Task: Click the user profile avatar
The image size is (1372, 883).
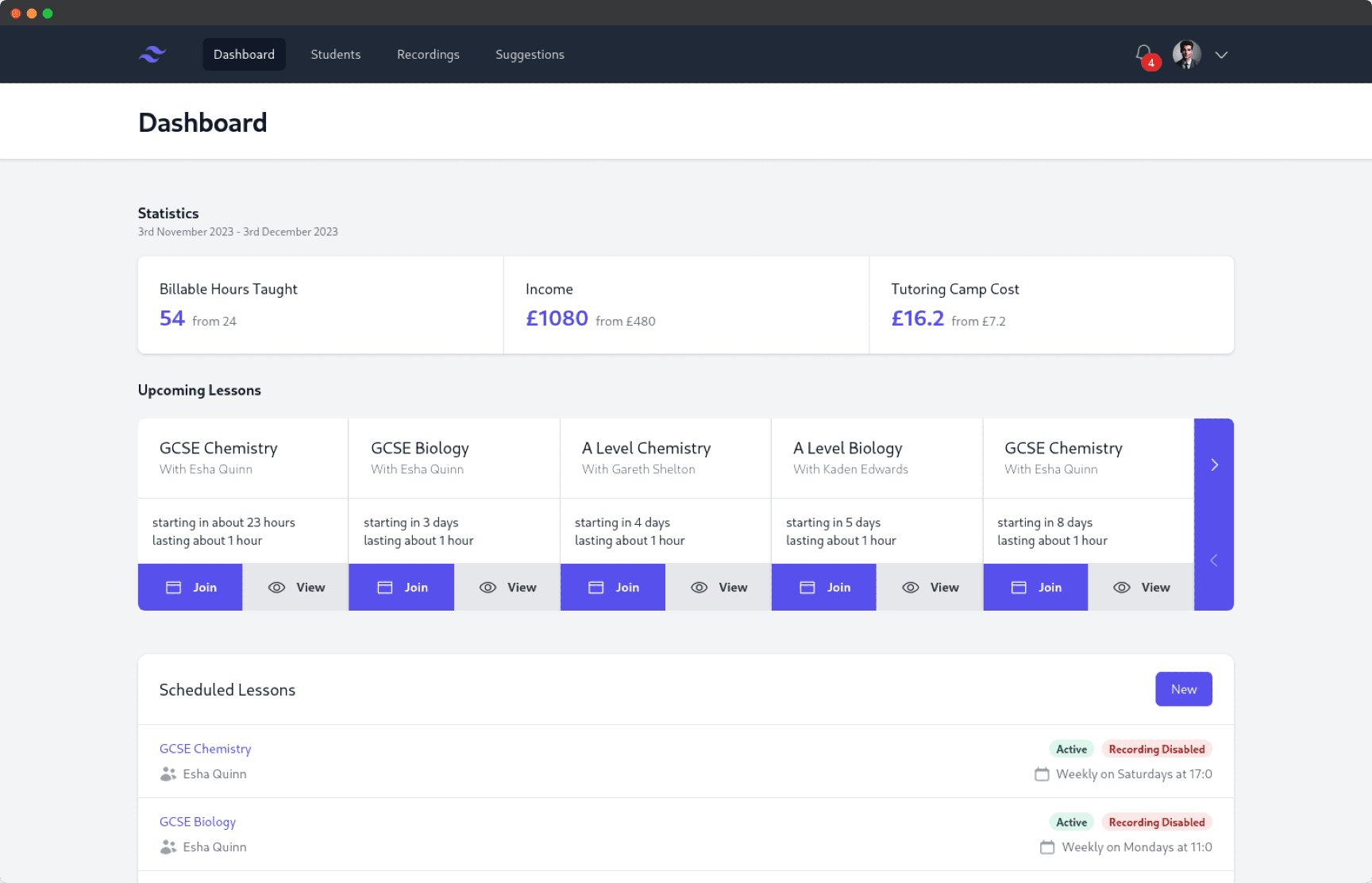Action: tap(1186, 54)
